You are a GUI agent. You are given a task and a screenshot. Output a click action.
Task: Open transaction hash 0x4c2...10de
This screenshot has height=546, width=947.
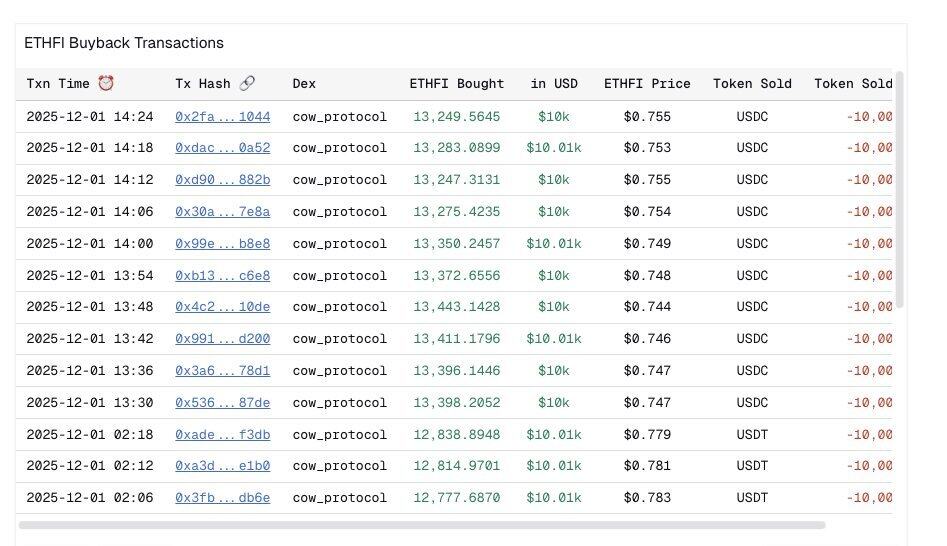point(222,307)
